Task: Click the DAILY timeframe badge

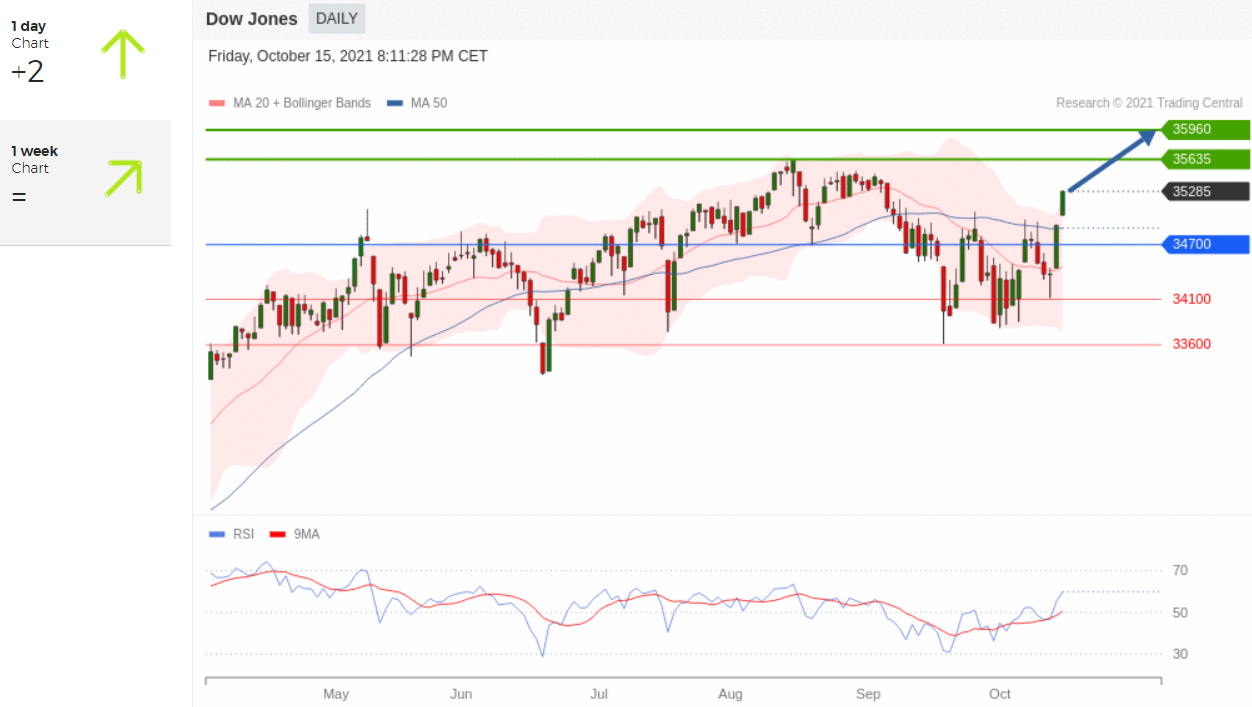Action: [337, 19]
